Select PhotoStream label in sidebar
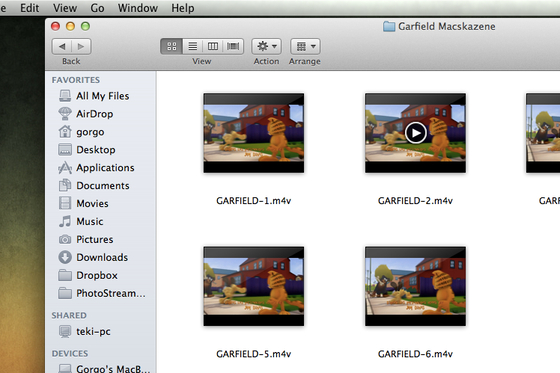 click(x=111, y=293)
